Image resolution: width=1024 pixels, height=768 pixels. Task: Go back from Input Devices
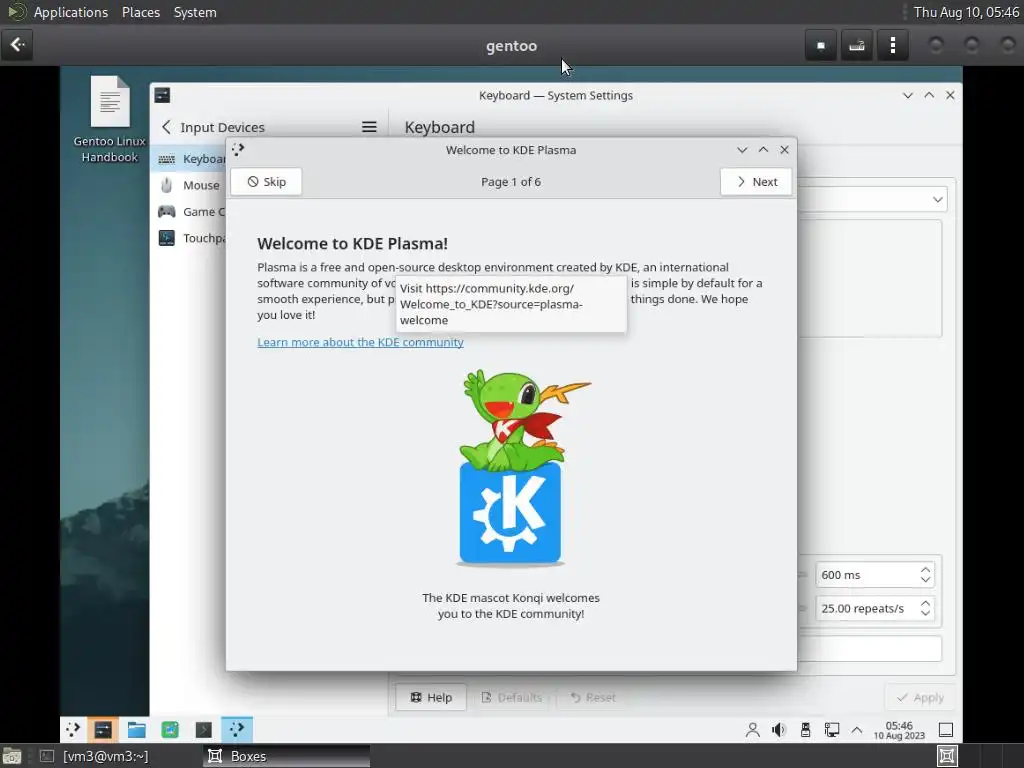[167, 127]
